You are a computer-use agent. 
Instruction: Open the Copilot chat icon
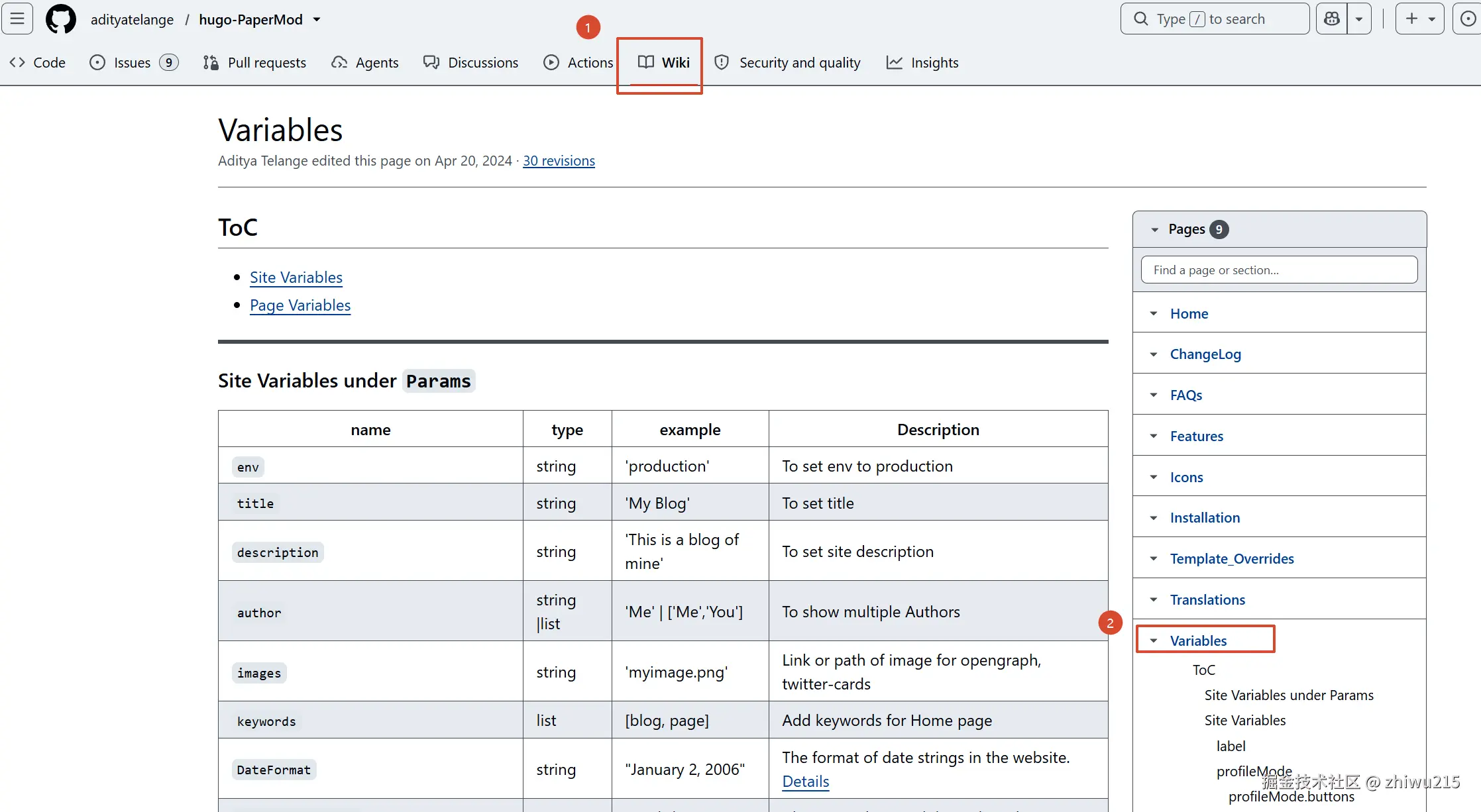1331,19
